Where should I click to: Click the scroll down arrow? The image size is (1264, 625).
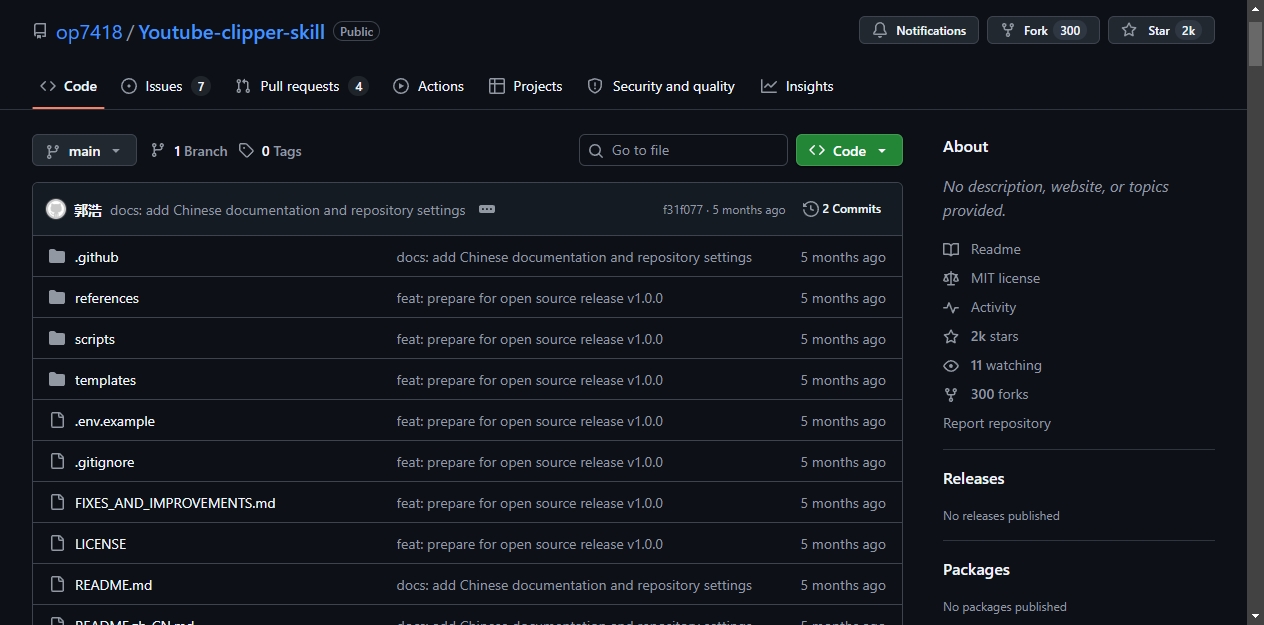coord(1256,616)
